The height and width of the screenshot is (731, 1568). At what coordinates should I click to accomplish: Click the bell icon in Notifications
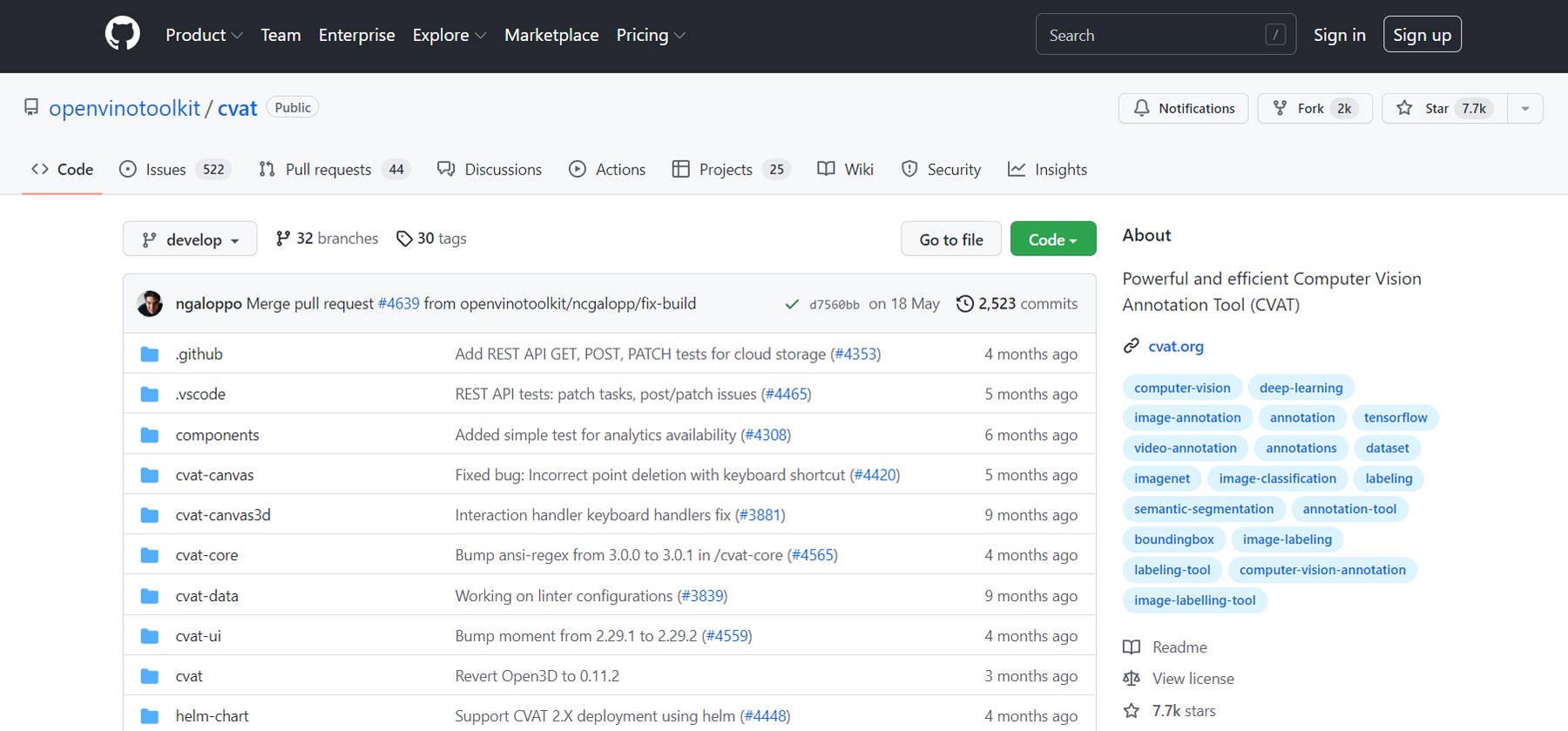tap(1141, 108)
